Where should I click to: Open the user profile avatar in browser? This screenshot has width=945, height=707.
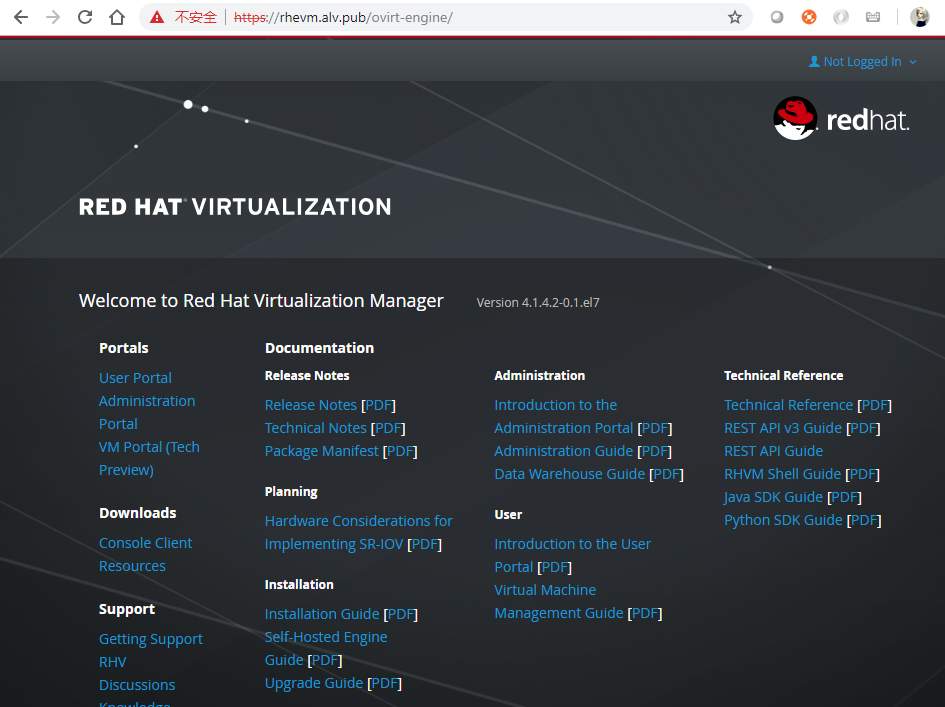920,17
